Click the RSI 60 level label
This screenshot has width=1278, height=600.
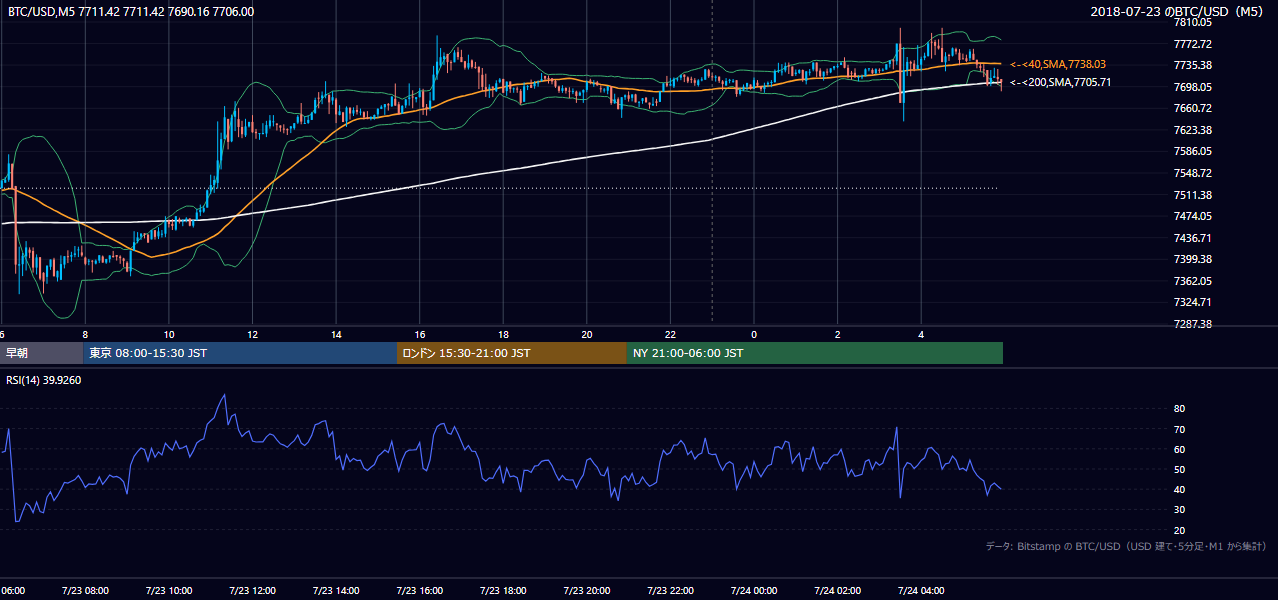tap(1179, 450)
